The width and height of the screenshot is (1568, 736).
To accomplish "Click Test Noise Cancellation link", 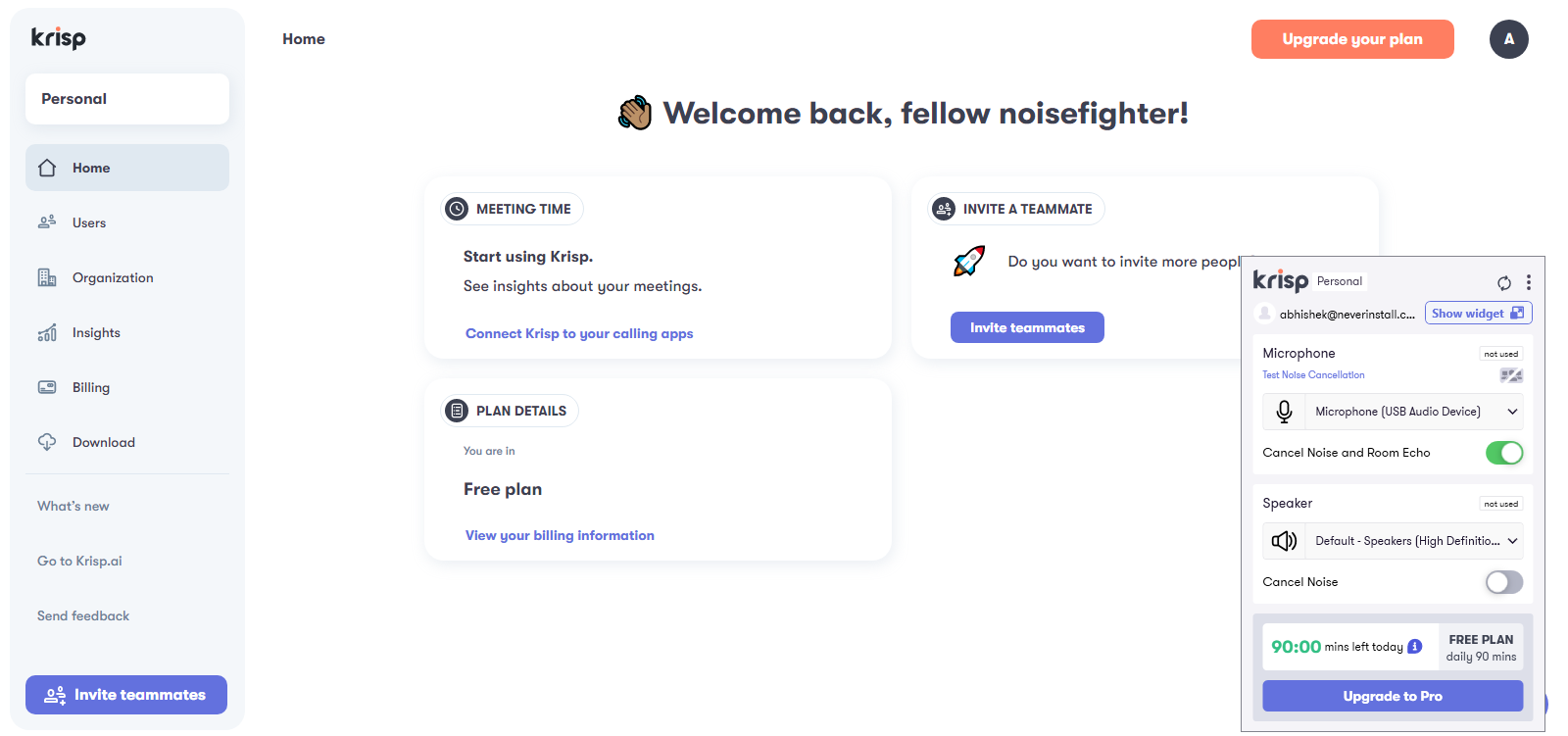I will (1313, 375).
